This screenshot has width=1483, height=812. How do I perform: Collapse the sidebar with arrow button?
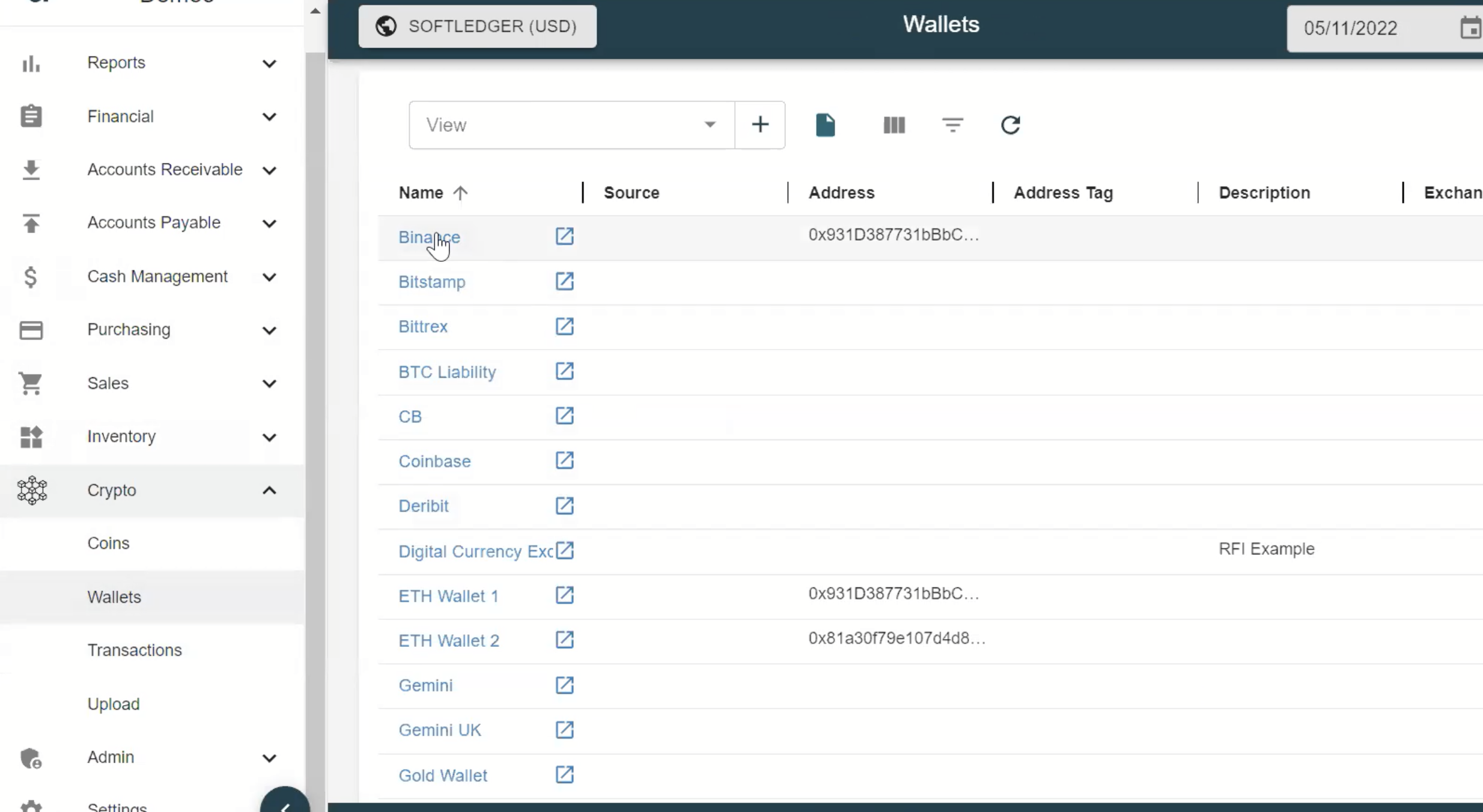285,804
